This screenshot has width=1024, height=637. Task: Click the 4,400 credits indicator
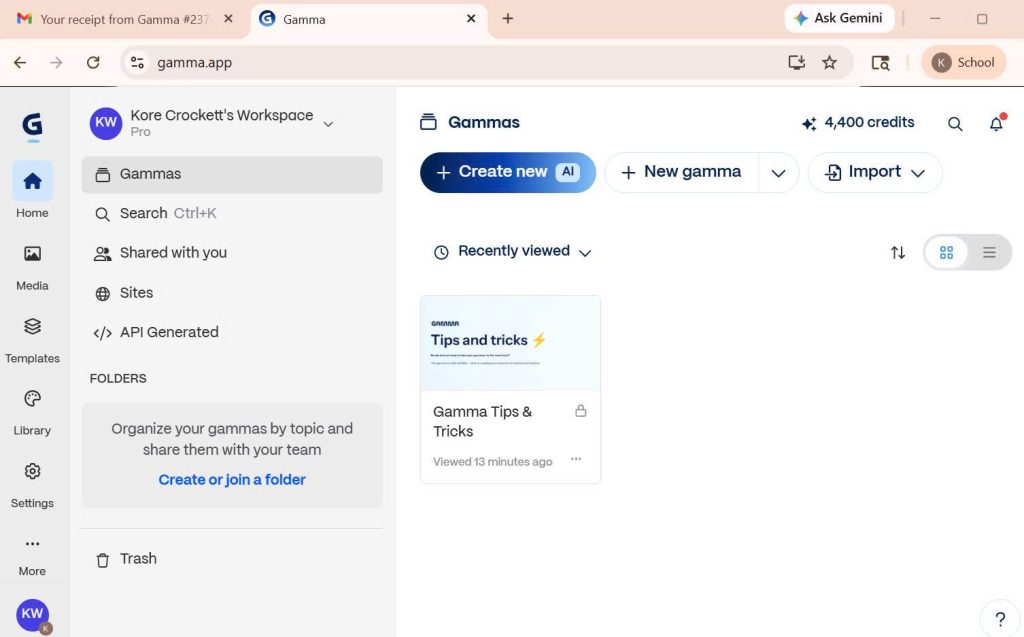(858, 123)
